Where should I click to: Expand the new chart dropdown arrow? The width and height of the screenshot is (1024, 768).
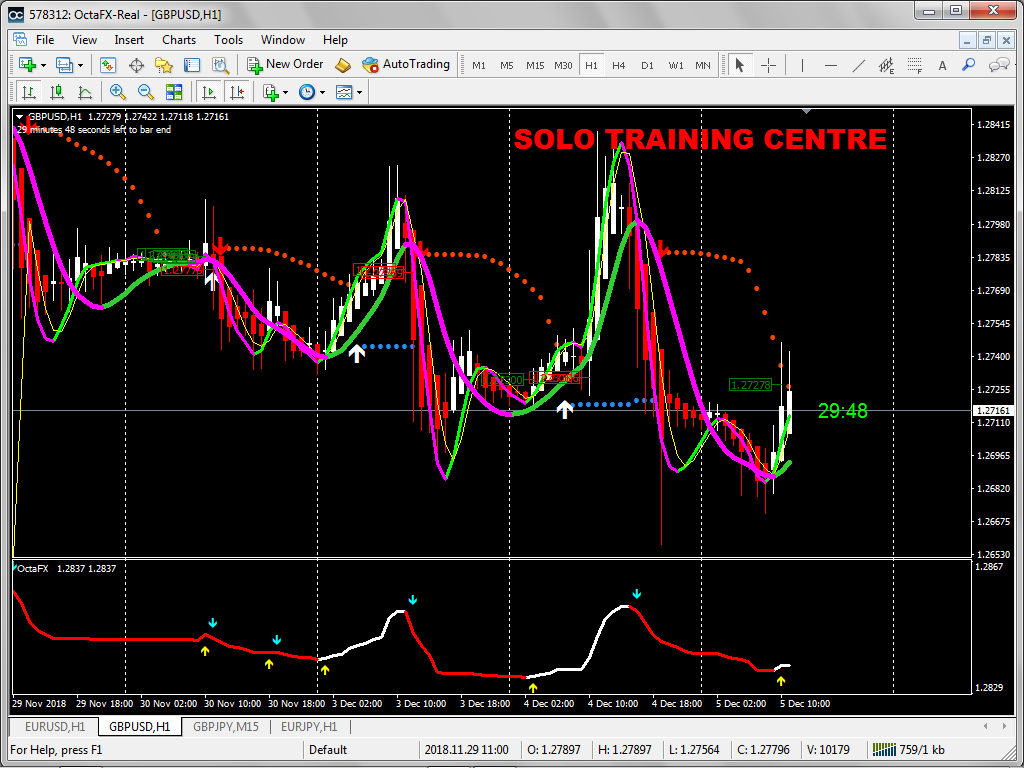[x=42, y=65]
